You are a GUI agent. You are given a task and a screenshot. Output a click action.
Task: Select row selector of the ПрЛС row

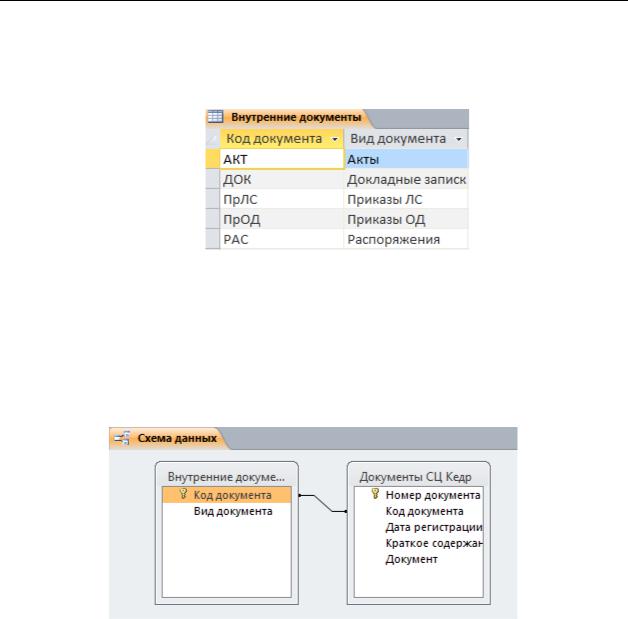point(213,199)
